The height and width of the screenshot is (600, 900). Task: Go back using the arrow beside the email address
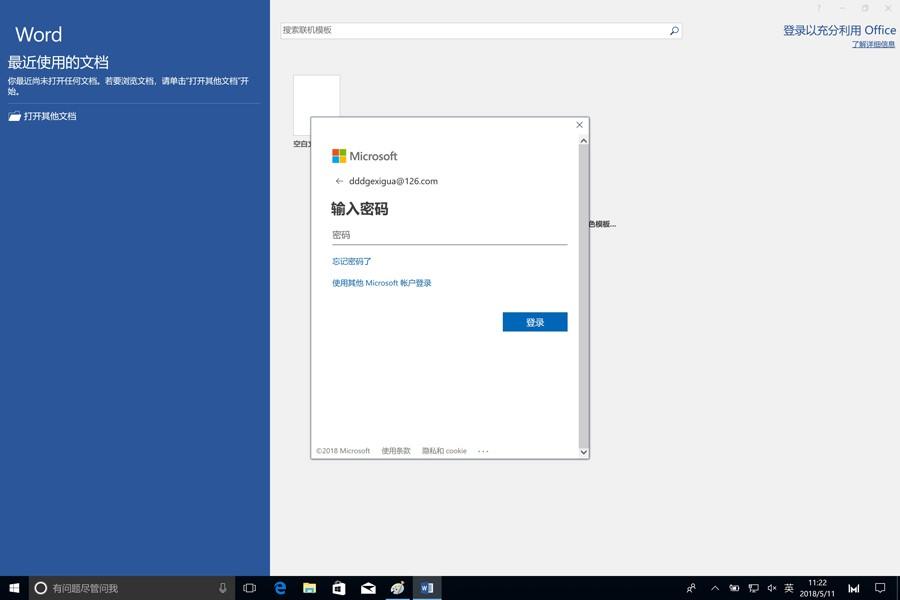pos(339,181)
